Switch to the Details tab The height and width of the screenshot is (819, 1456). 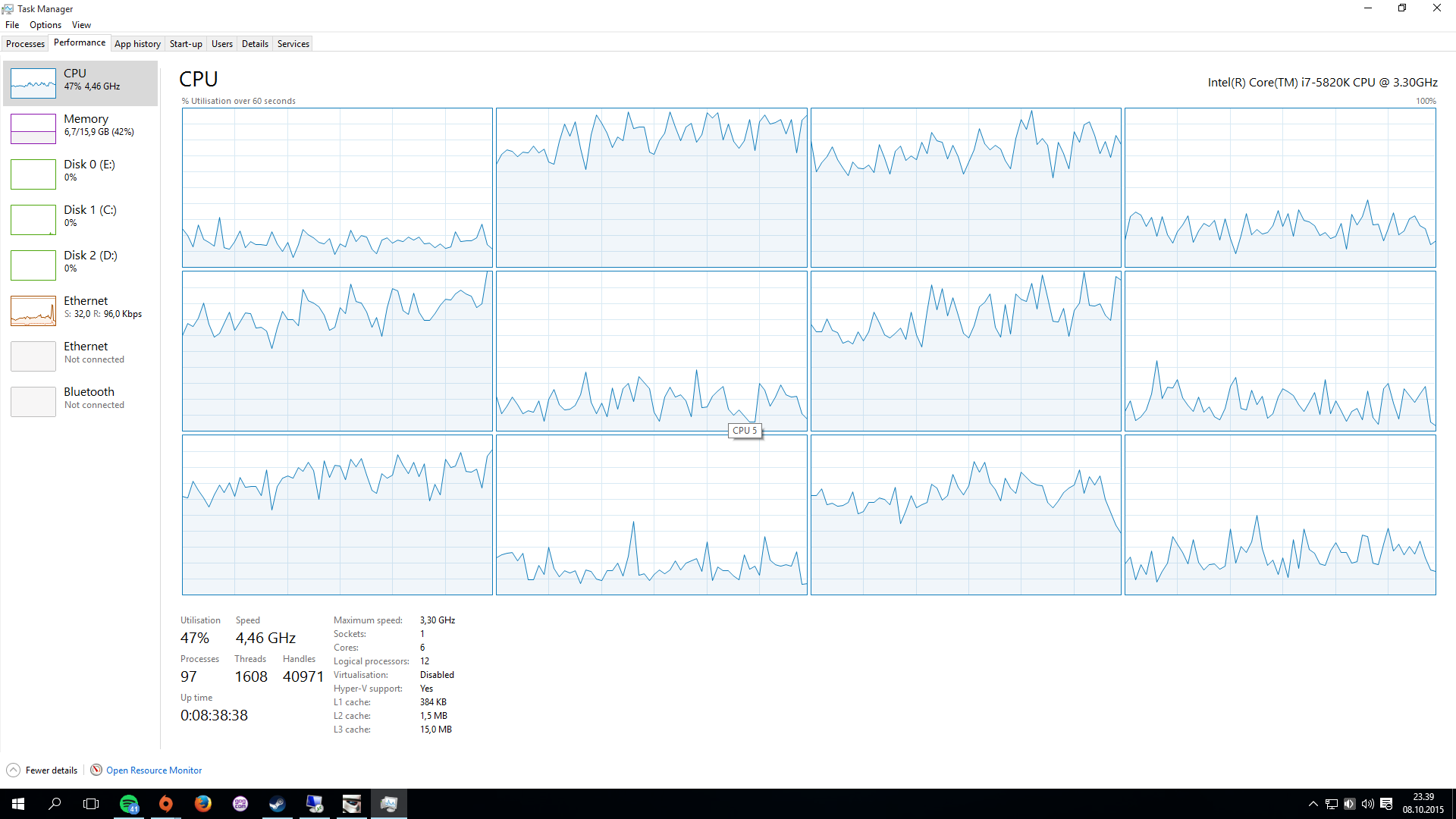pos(255,44)
